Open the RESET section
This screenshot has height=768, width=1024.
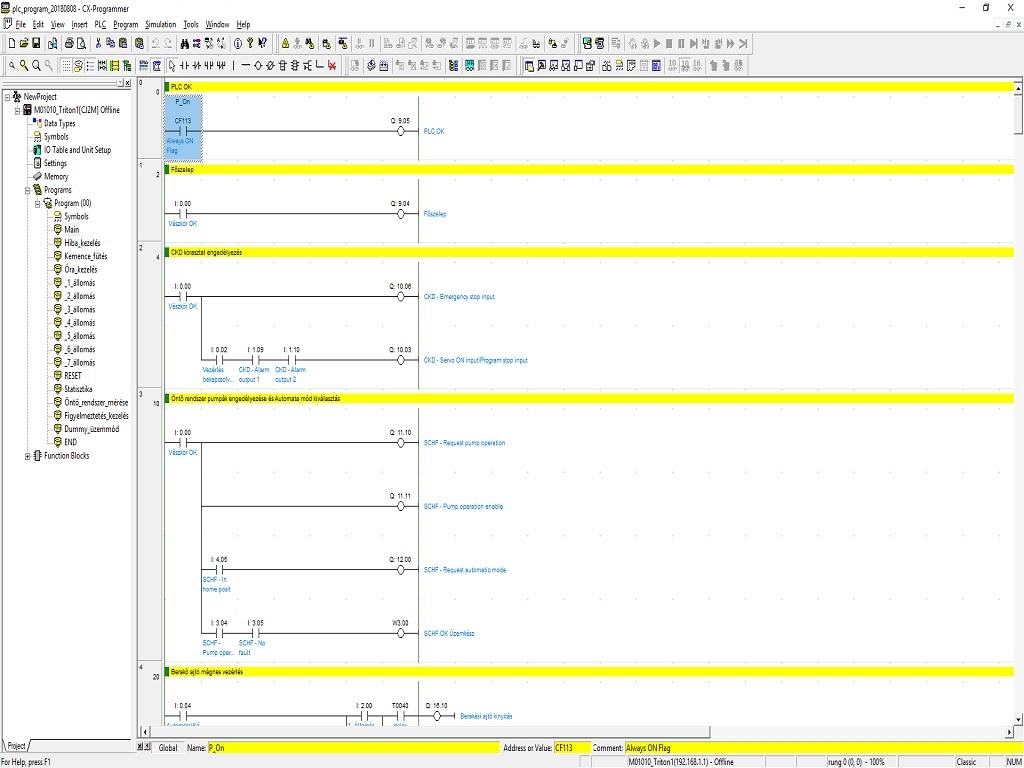73,376
